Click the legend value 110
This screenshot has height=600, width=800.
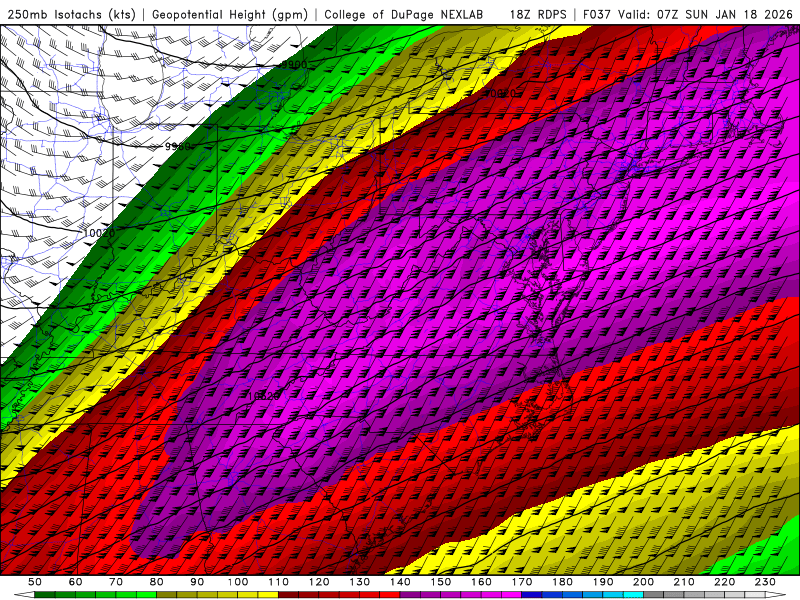click(279, 582)
